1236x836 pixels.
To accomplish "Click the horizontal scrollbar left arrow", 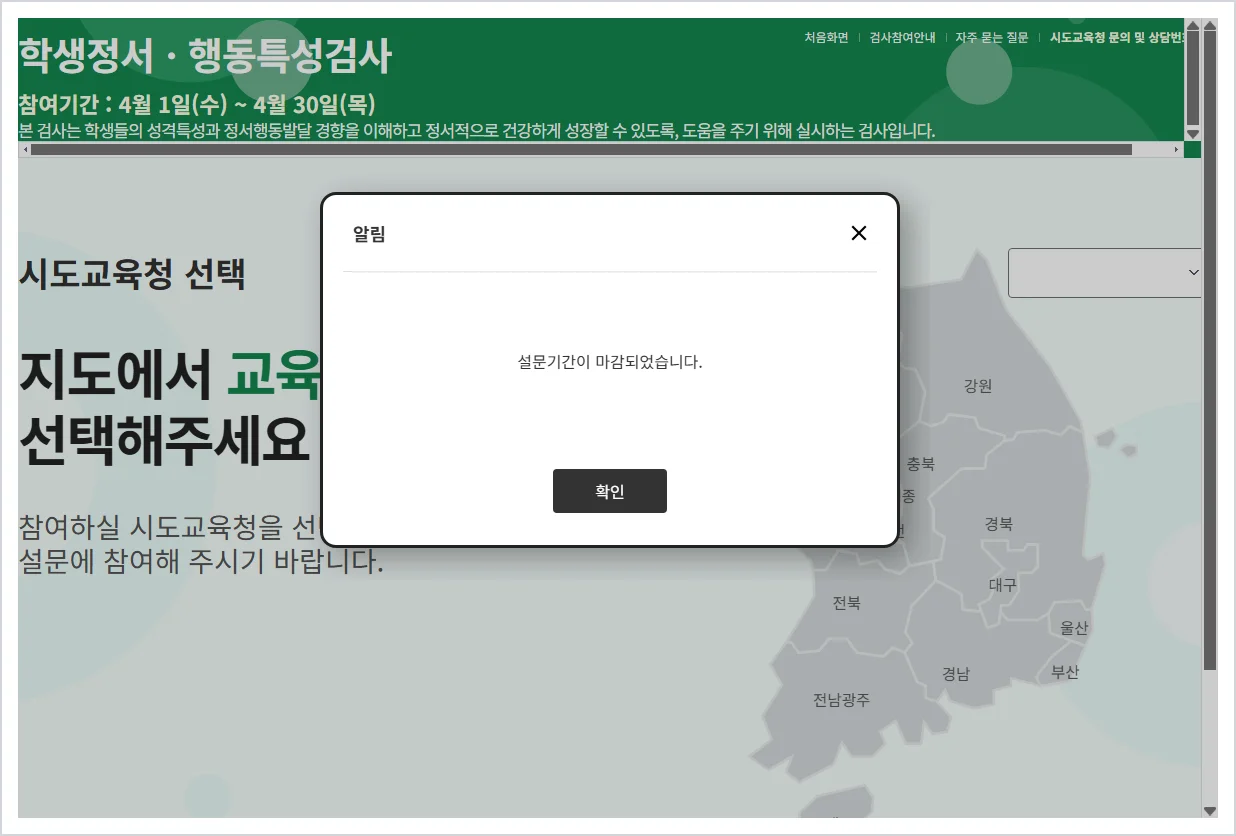I will click(x=25, y=150).
